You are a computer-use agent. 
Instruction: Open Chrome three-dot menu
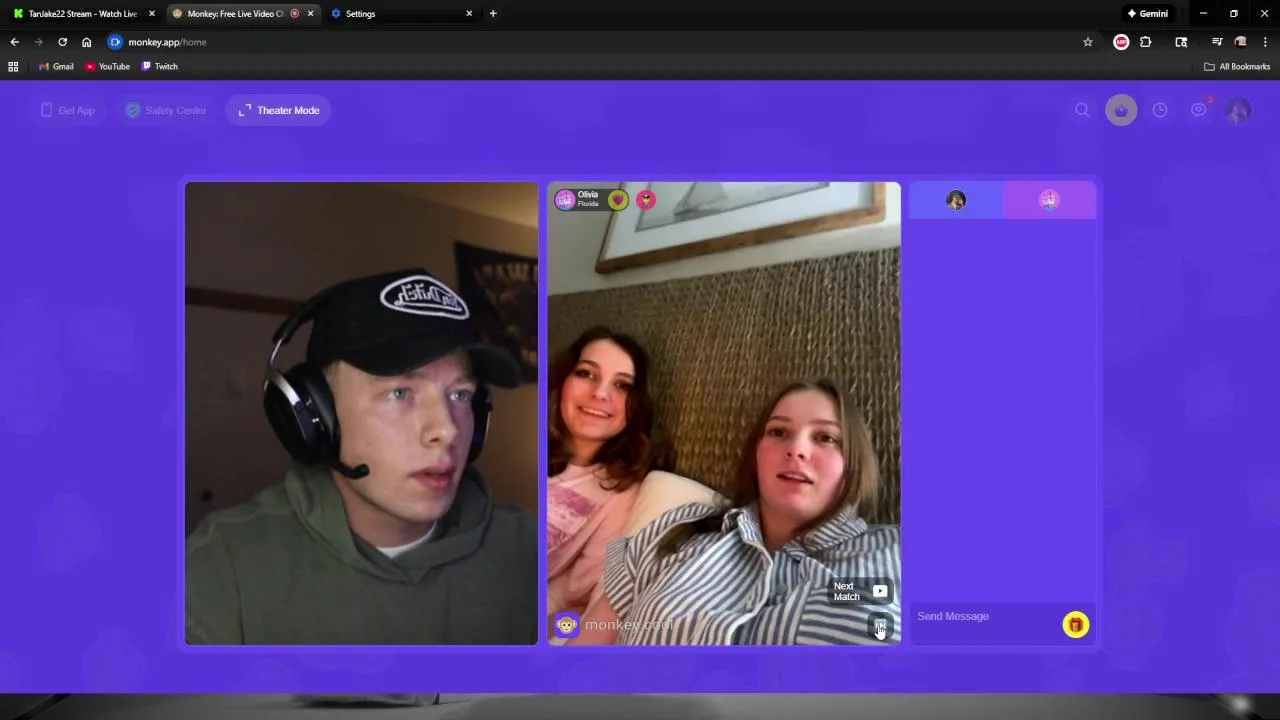(1265, 42)
